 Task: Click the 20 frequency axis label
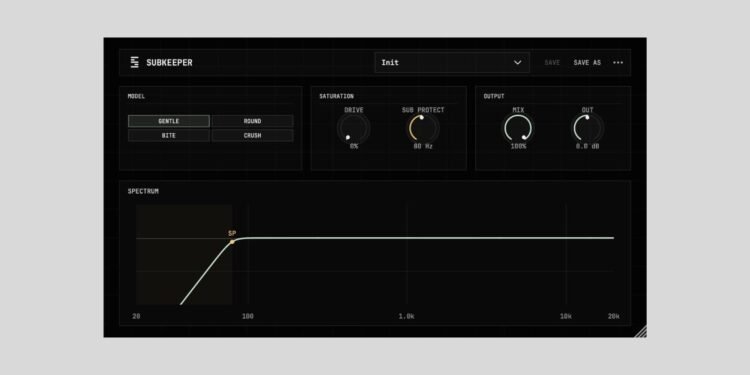click(x=136, y=316)
